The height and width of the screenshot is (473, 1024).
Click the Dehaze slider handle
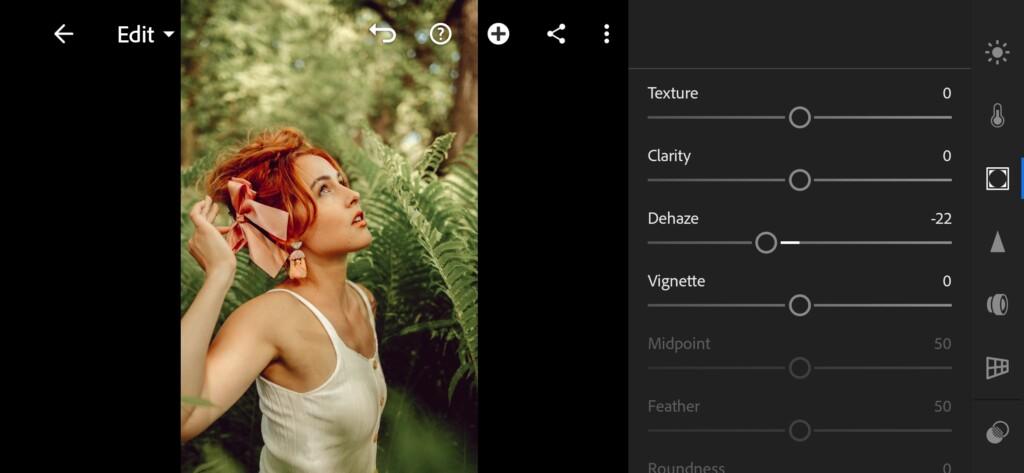click(766, 243)
